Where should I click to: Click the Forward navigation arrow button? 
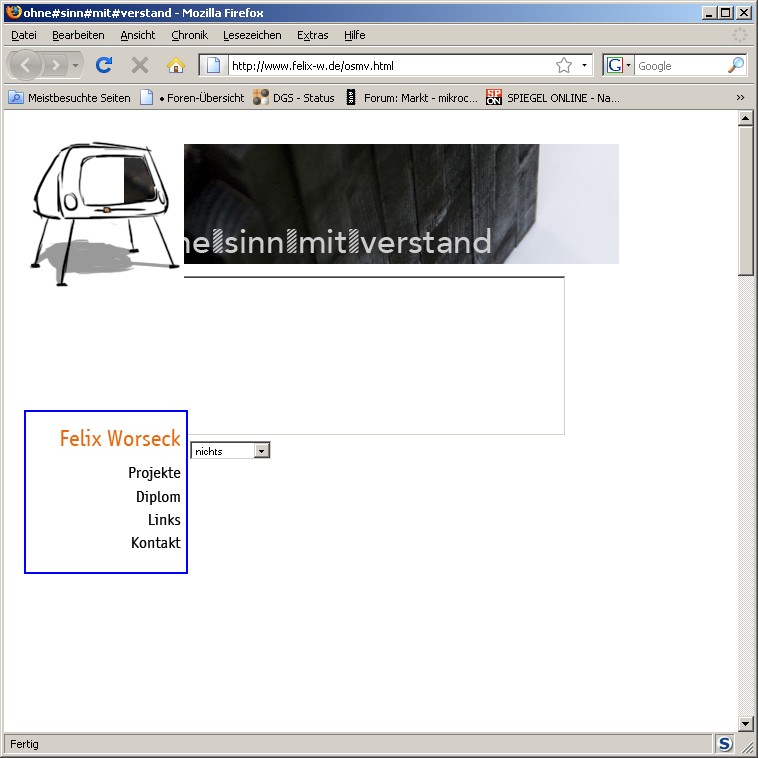click(56, 65)
